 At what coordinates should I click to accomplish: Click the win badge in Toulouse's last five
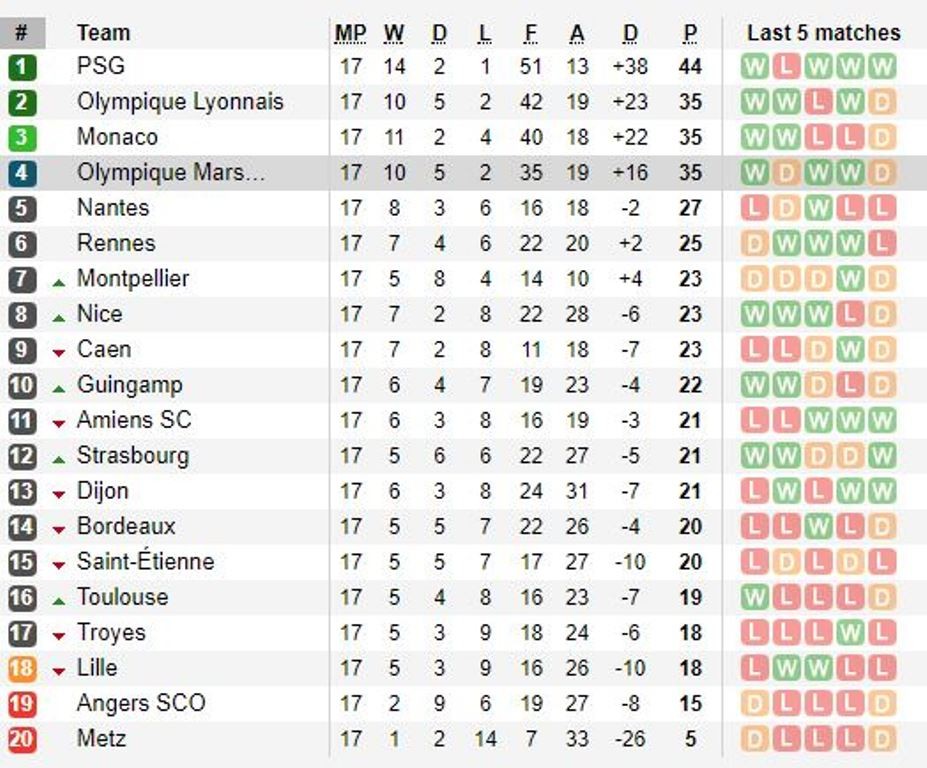click(x=756, y=598)
